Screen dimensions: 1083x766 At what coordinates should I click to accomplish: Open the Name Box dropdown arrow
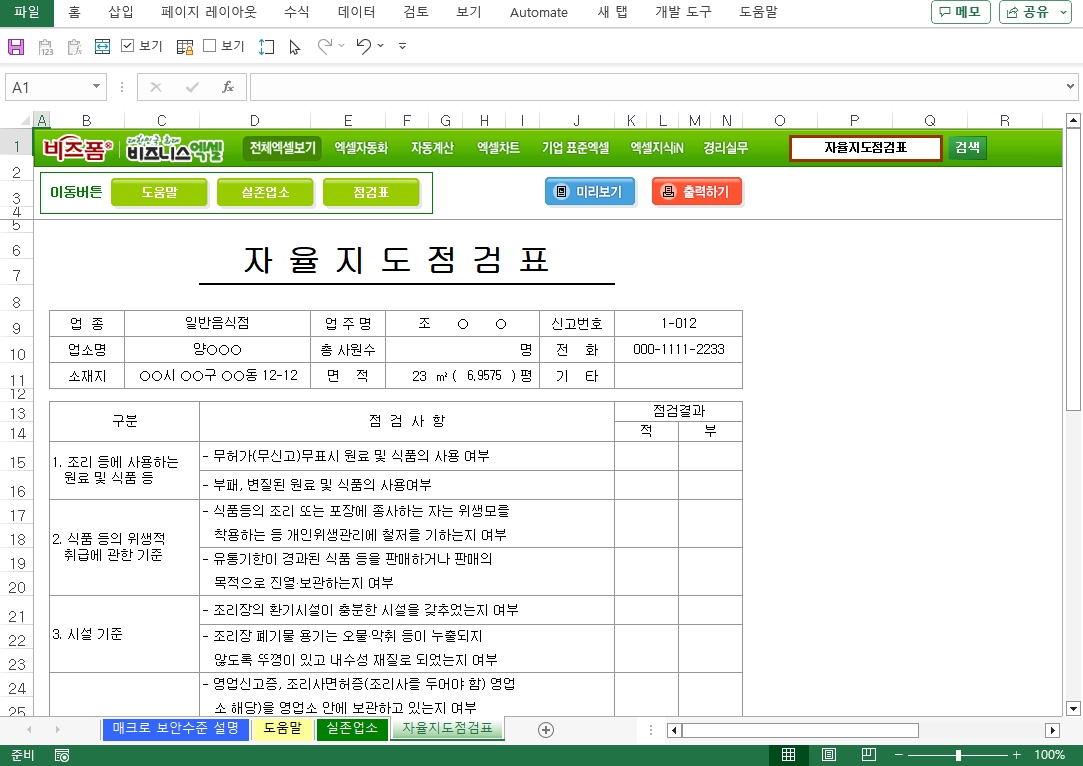97,87
